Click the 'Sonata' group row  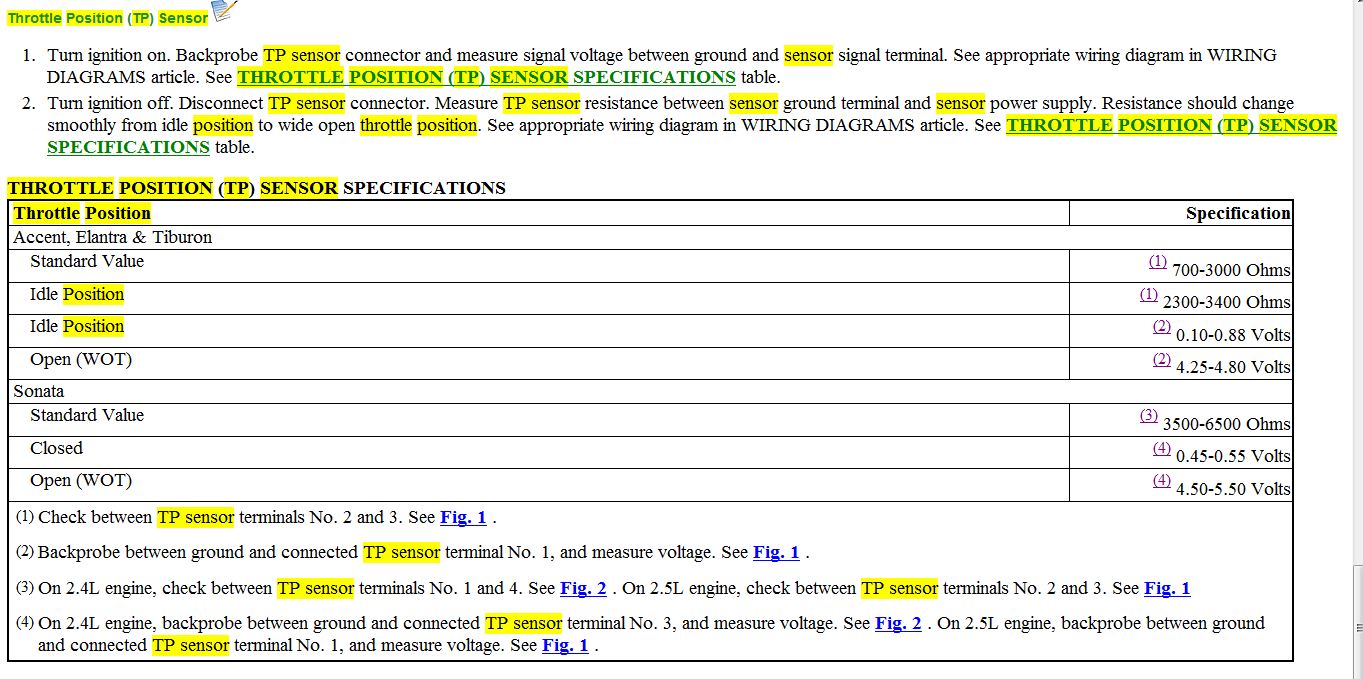[650, 392]
